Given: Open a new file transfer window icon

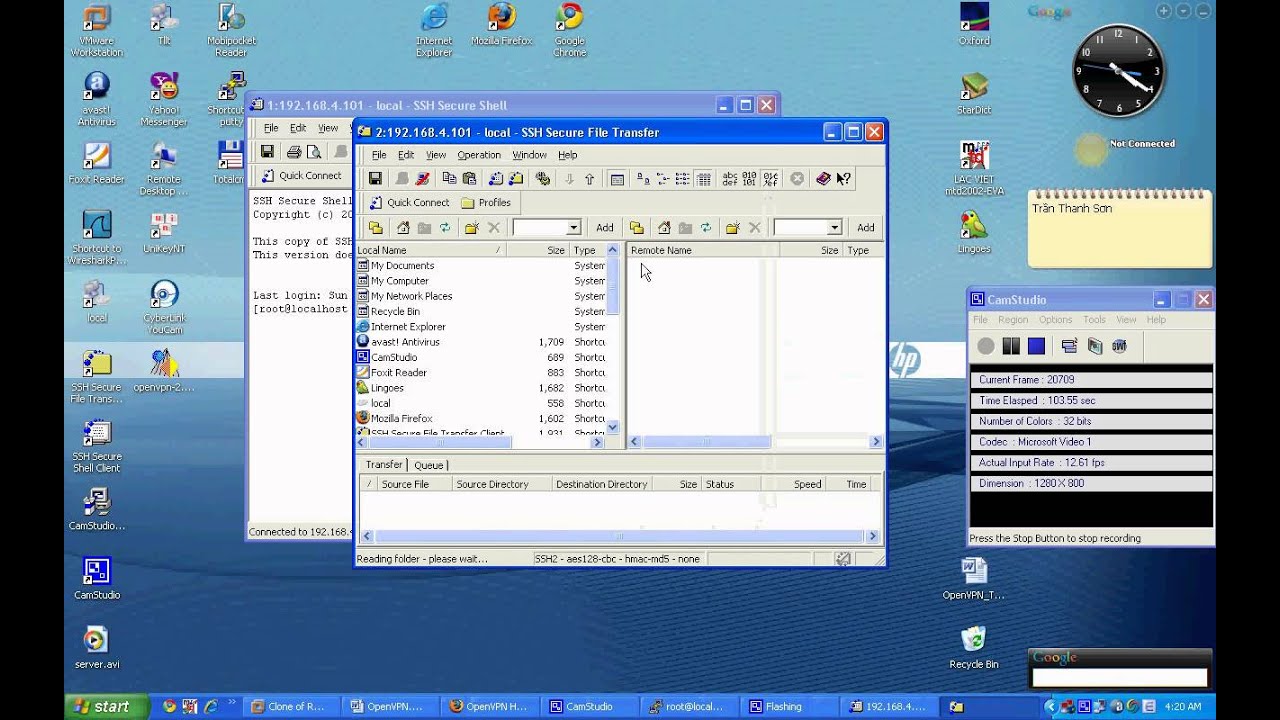Looking at the screenshot, I should 516,179.
